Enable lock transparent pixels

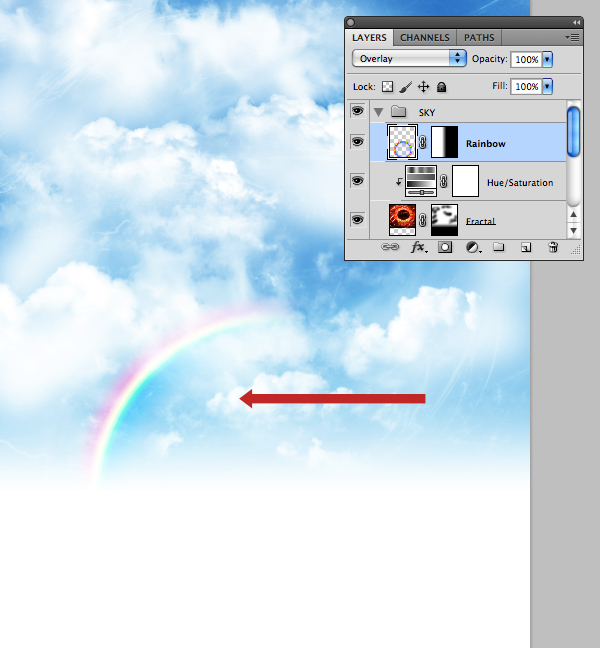(387, 87)
